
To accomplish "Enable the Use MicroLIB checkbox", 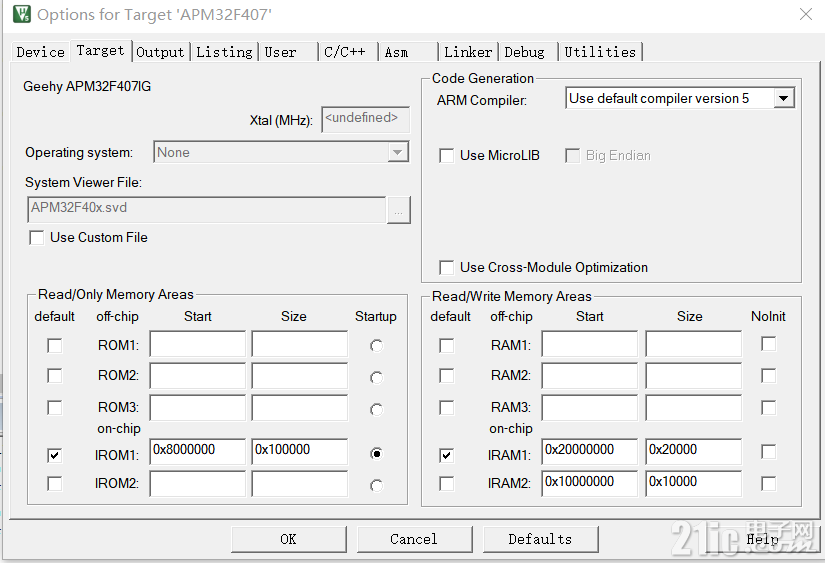I will click(447, 156).
